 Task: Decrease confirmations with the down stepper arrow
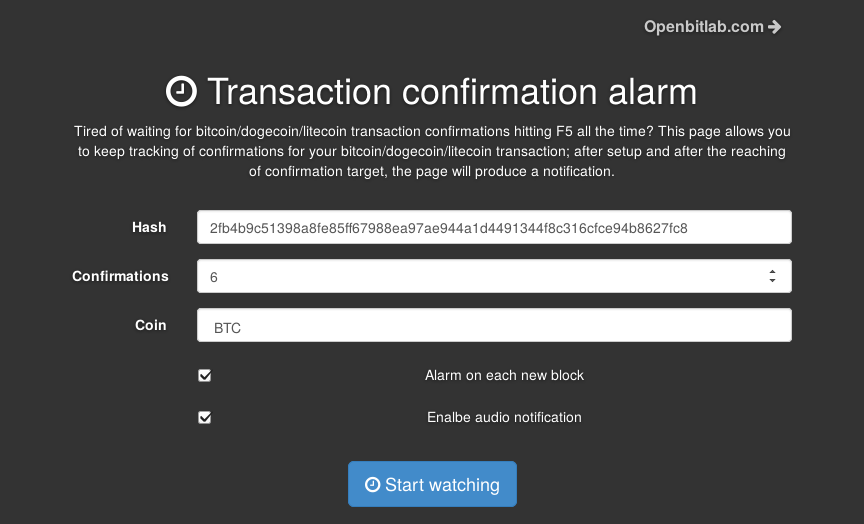pos(772,281)
